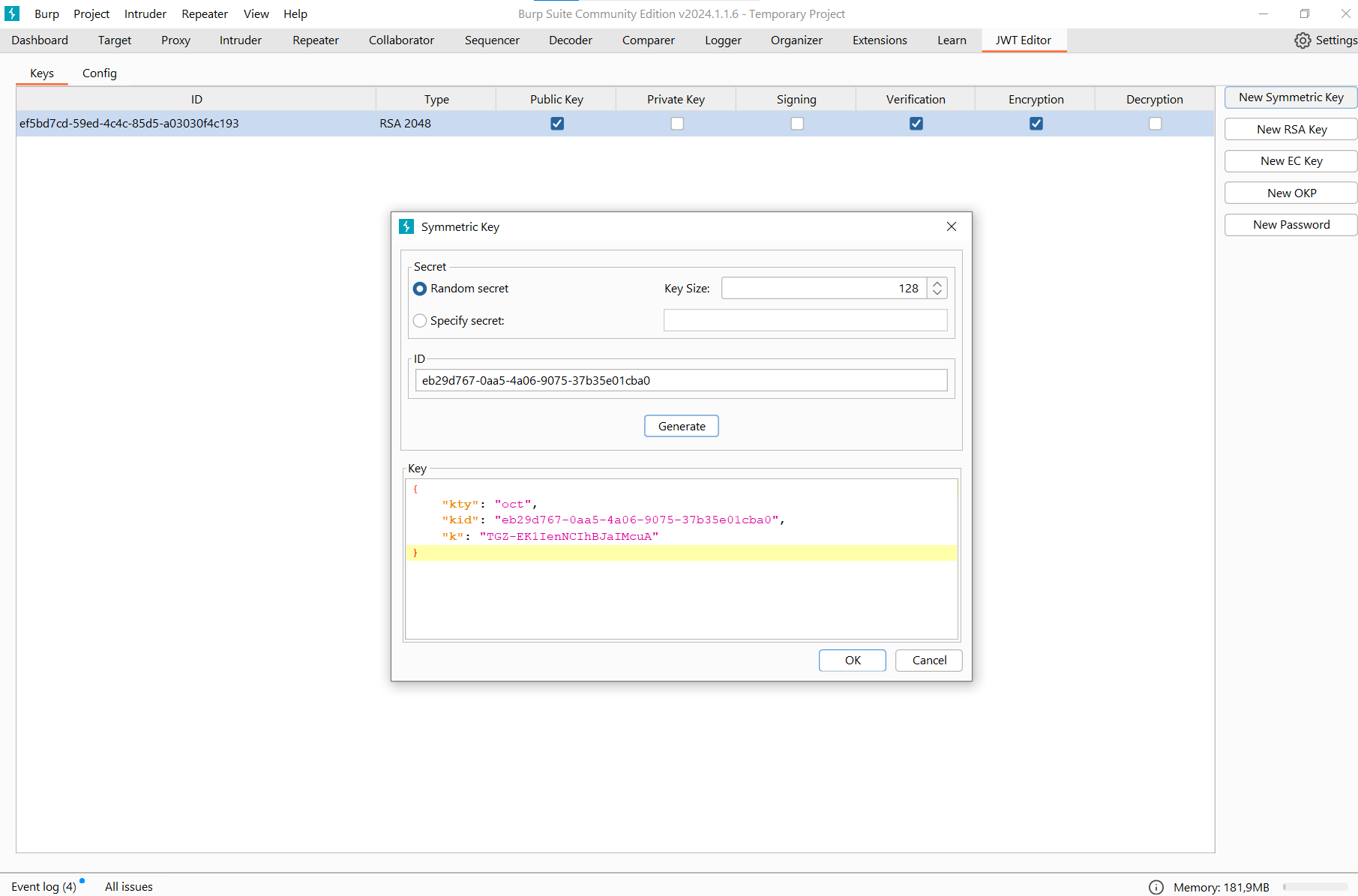1358x896 pixels.
Task: Select the Specify secret radio button
Action: [x=420, y=321]
